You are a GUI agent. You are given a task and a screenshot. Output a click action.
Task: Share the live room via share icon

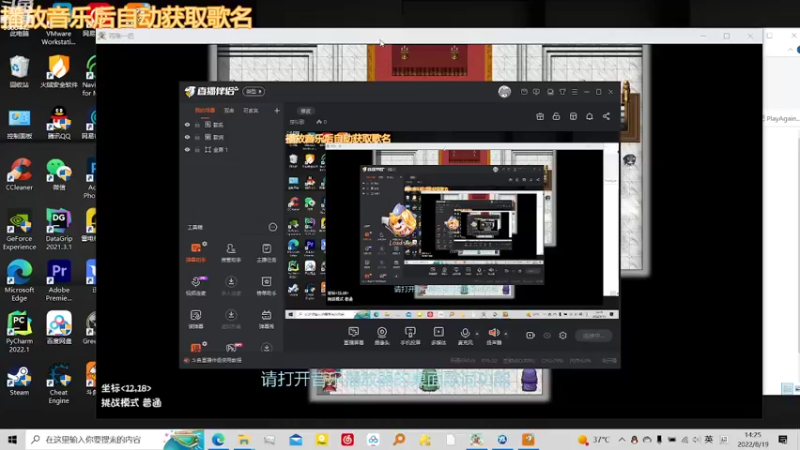click(606, 116)
